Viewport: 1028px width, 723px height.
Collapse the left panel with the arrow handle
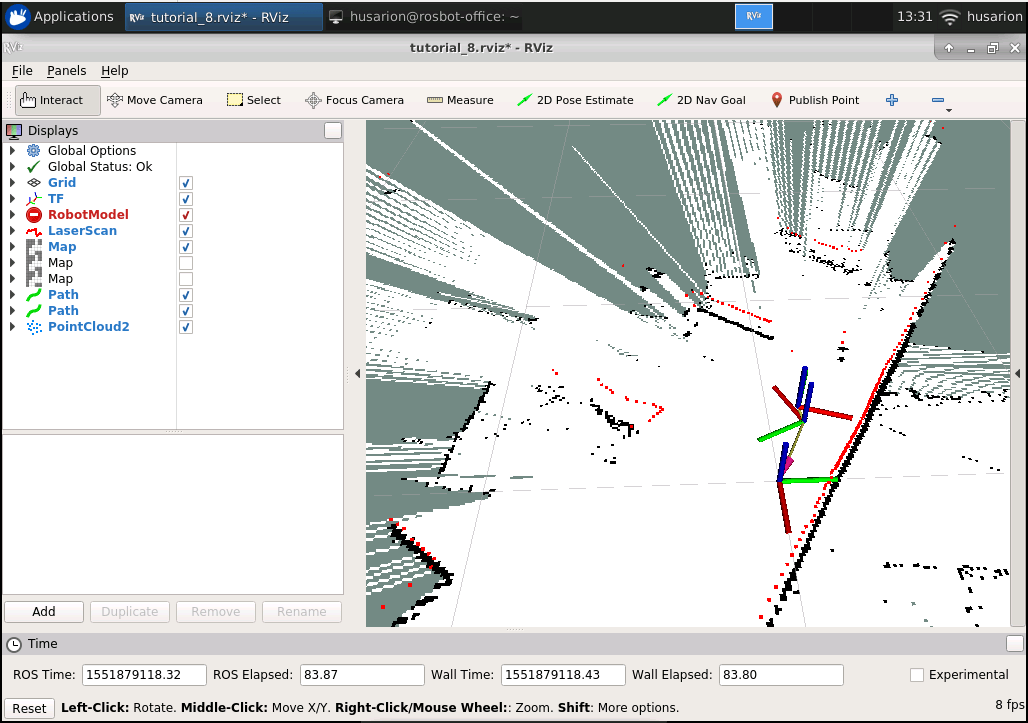click(x=357, y=374)
